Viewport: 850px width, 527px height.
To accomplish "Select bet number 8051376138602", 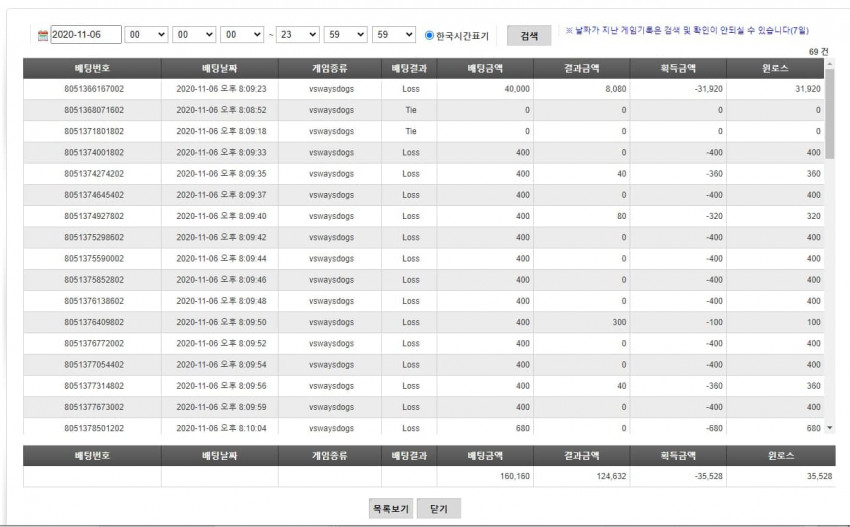I will [94, 301].
